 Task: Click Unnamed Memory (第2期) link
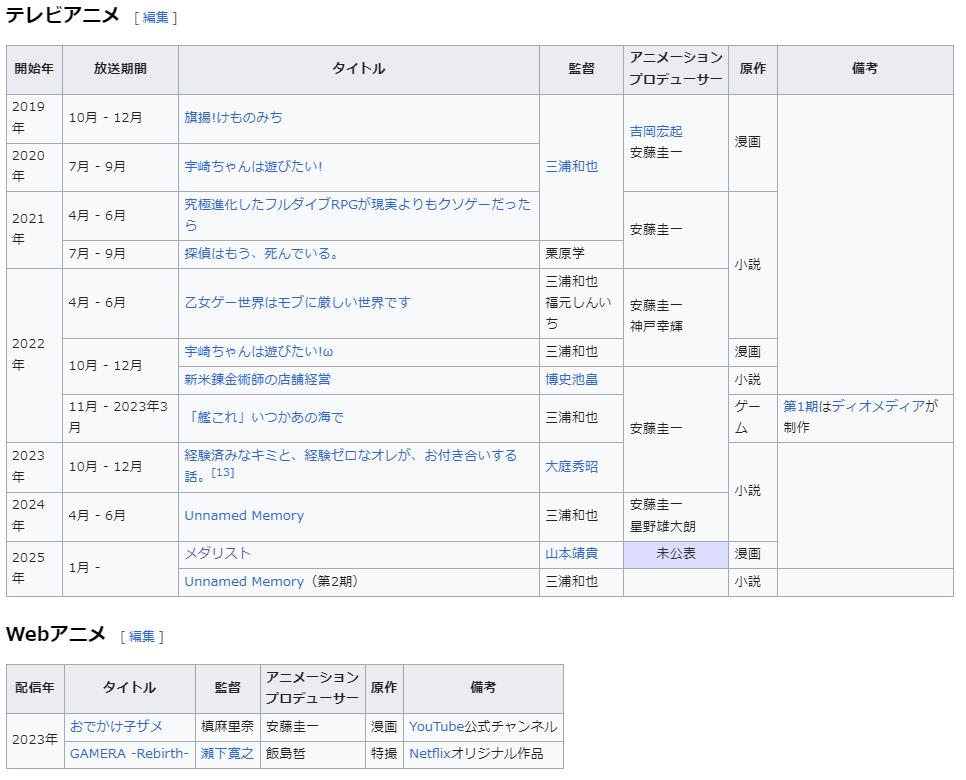click(x=244, y=581)
